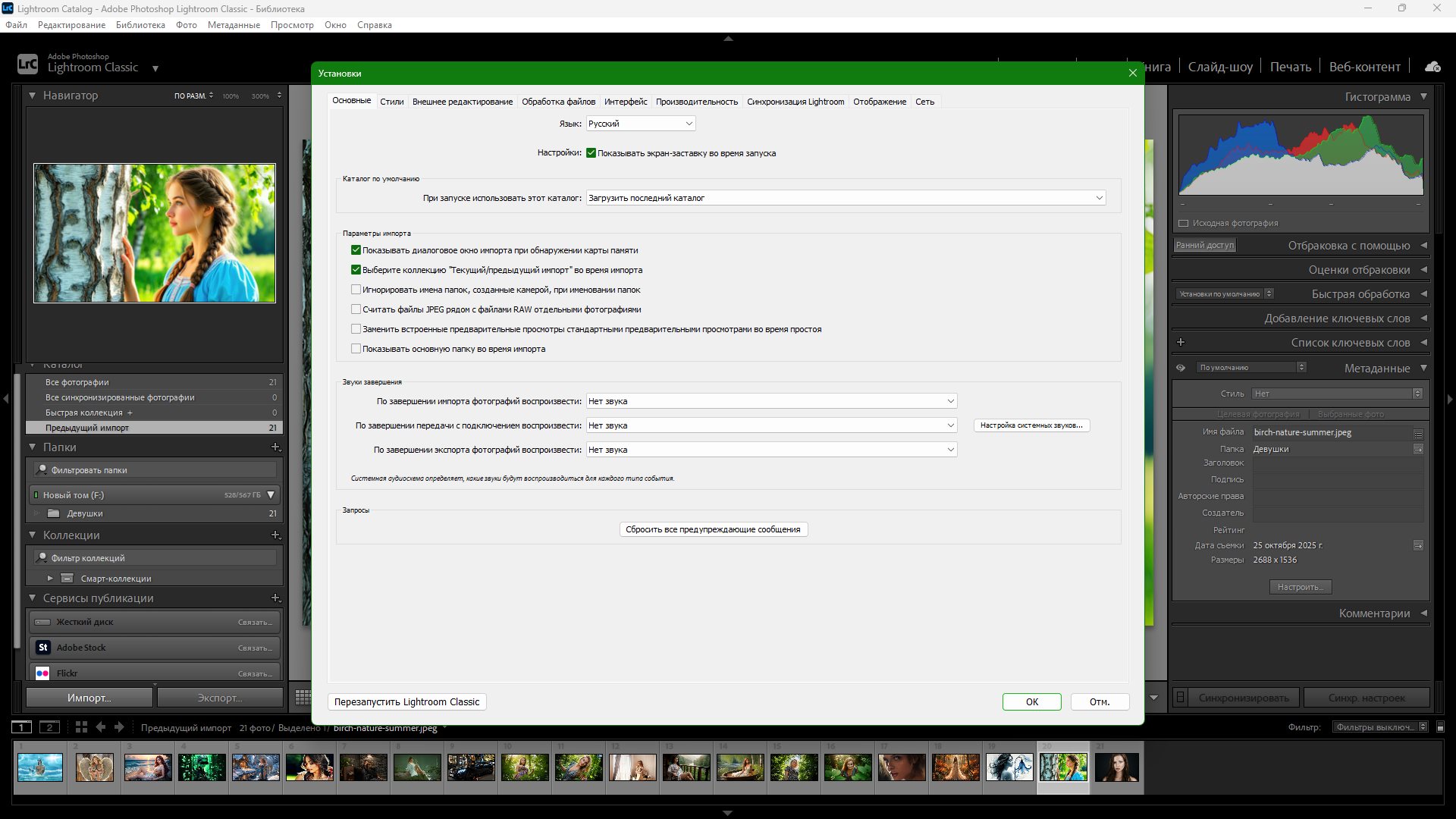Click Перезапустить Lightroom Classic button
This screenshot has height=819, width=1456.
406,702
